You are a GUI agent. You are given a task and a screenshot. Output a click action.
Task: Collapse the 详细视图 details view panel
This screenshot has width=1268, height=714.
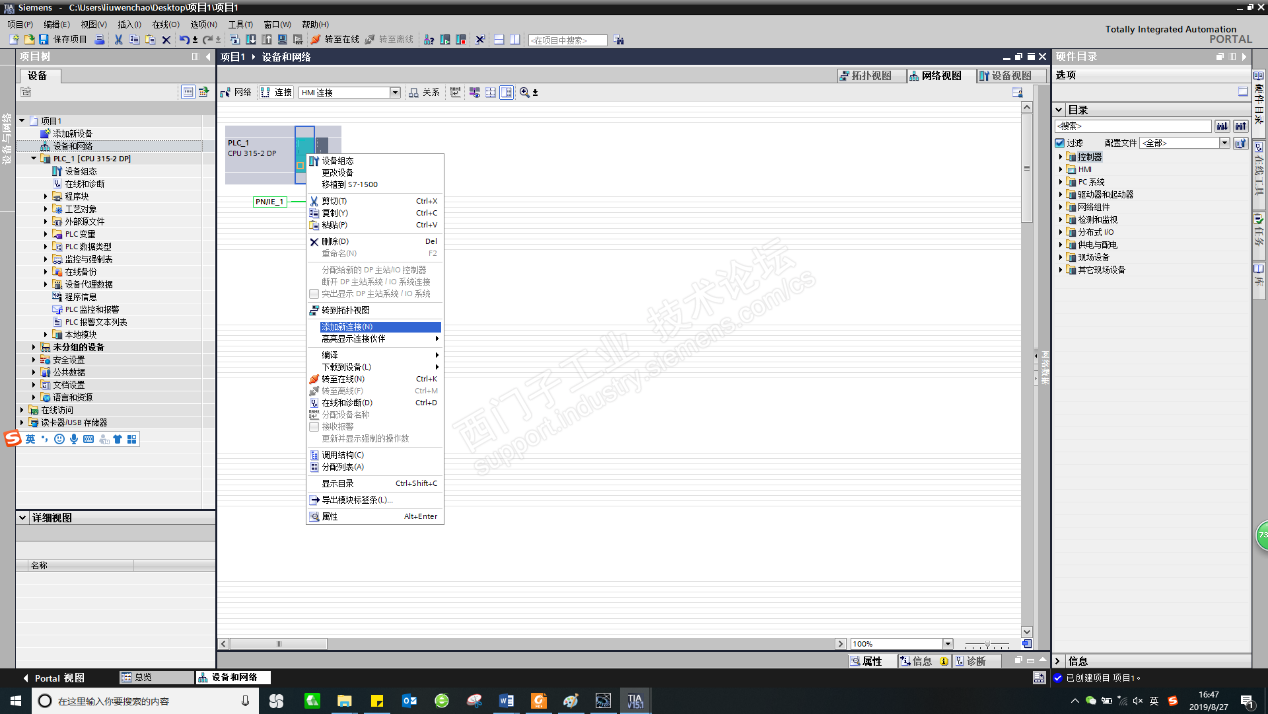[23, 518]
